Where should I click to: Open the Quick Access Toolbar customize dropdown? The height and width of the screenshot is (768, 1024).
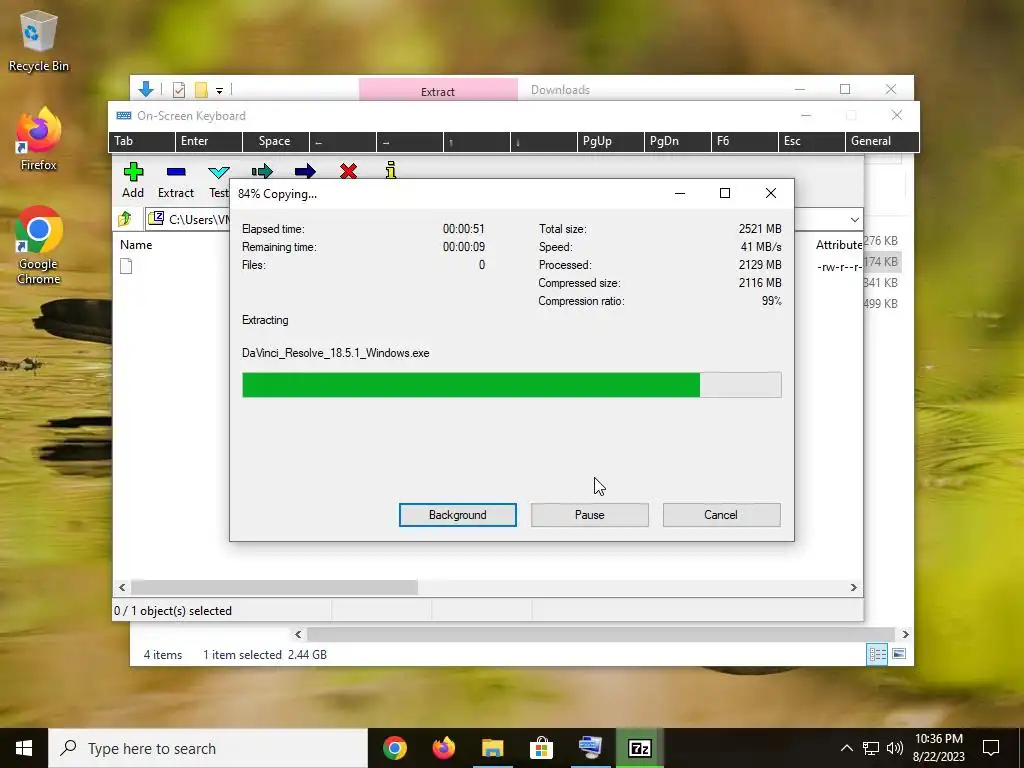[219, 91]
